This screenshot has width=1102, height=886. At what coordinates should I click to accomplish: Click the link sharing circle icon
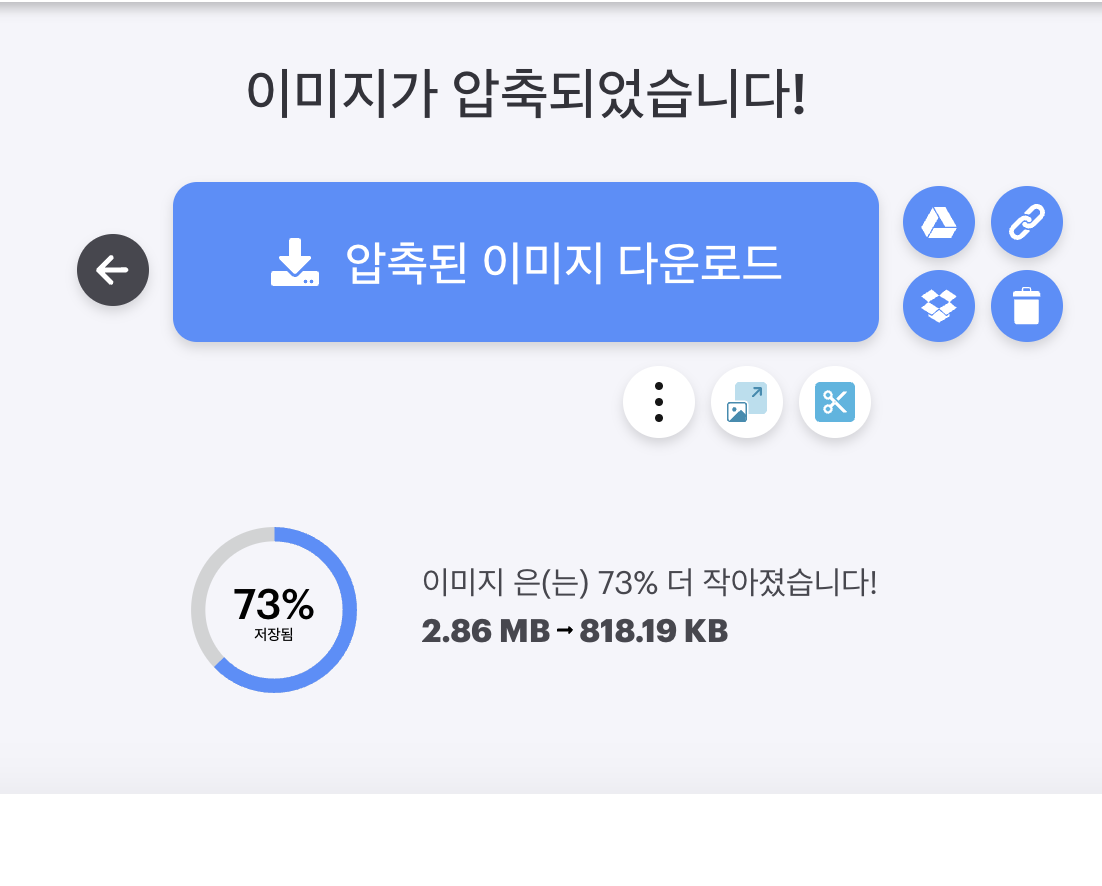click(x=1026, y=222)
